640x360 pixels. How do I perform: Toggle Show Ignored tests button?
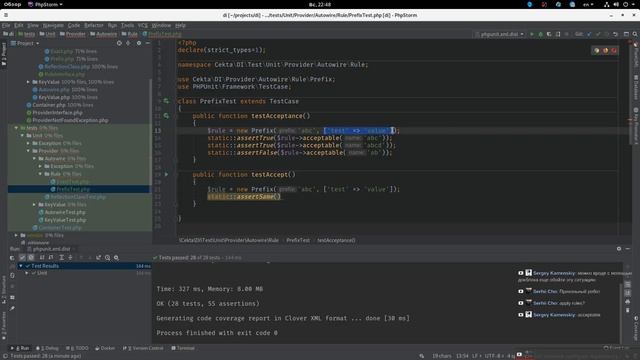point(31,258)
